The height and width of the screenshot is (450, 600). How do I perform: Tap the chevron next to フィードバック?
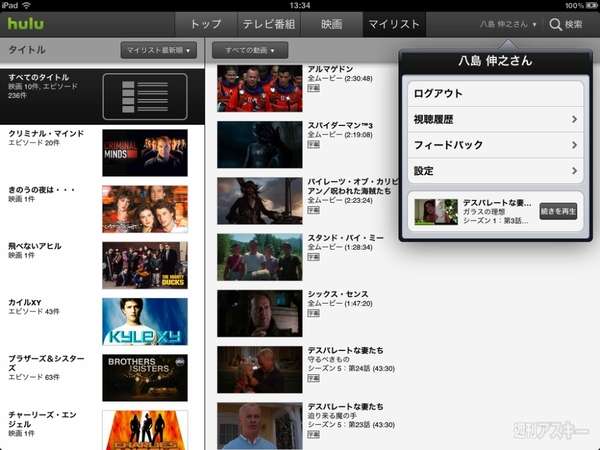click(x=574, y=145)
